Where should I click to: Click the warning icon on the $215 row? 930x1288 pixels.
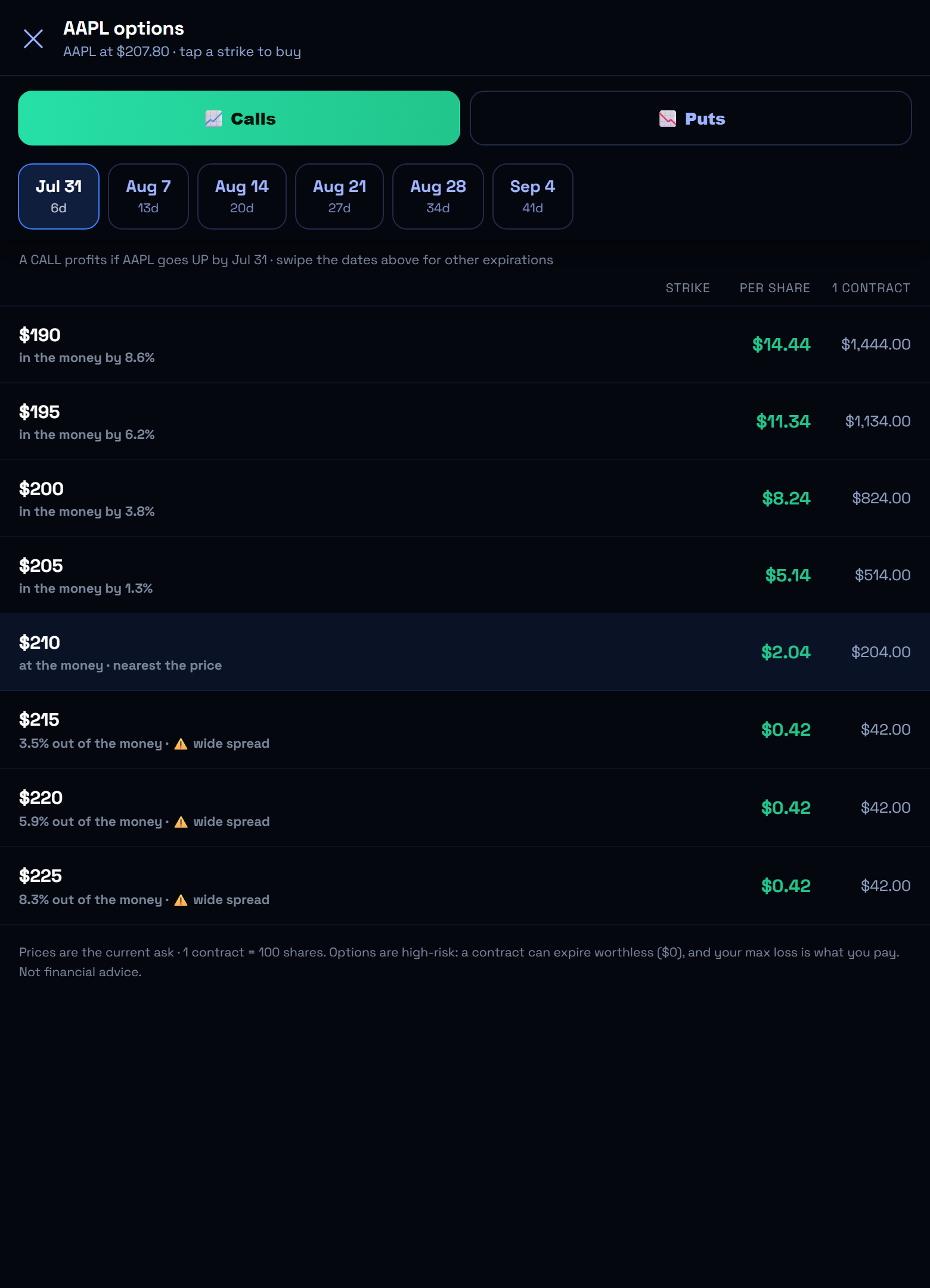(181, 744)
